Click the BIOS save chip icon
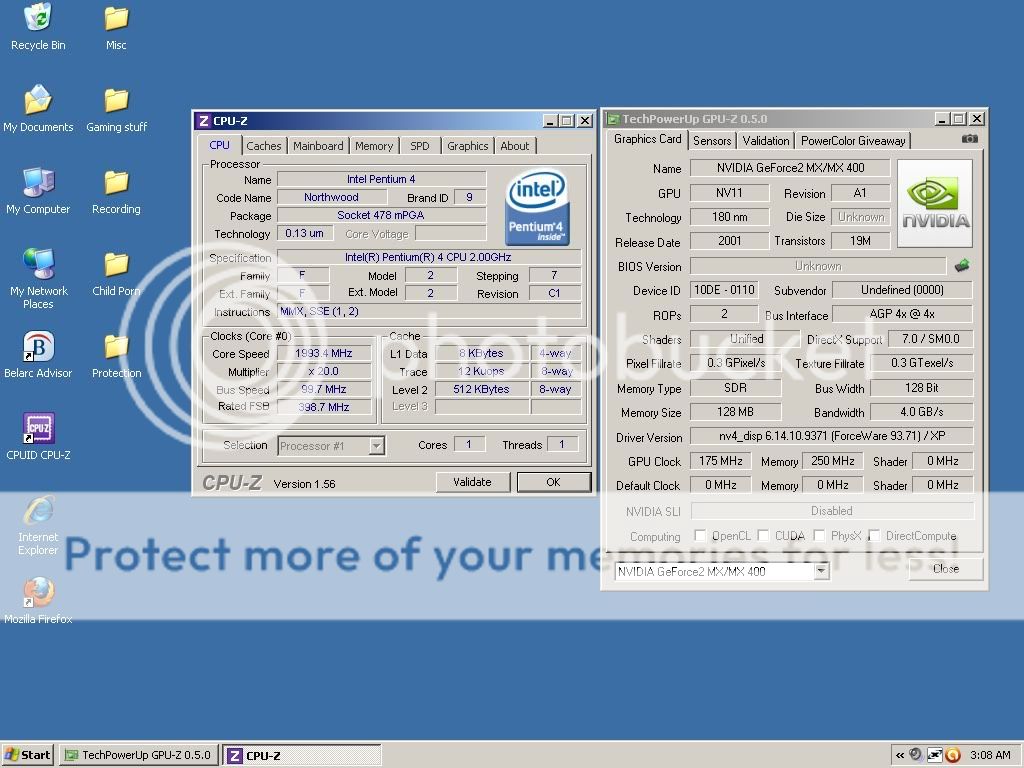 click(962, 266)
